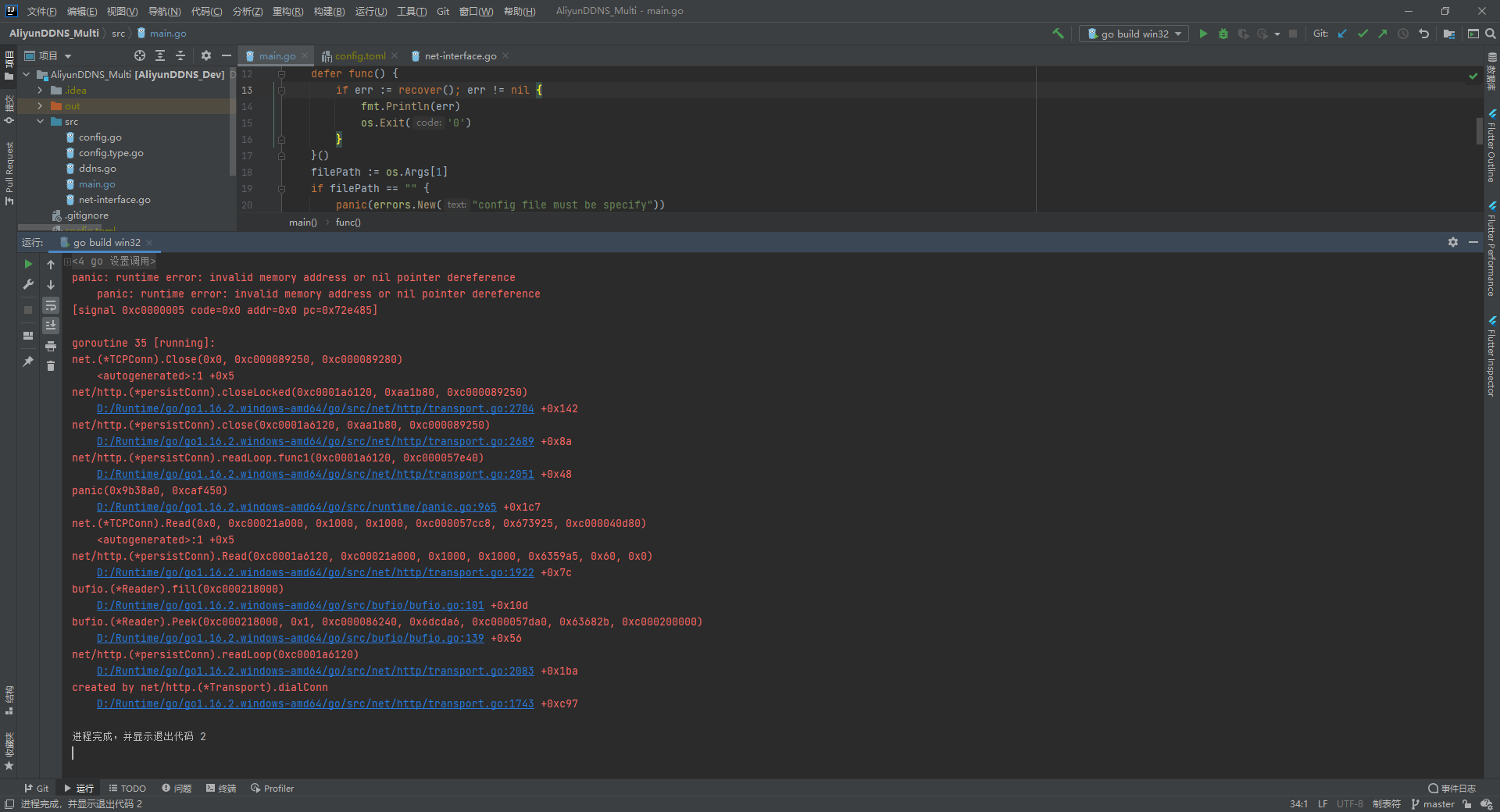Click the build project hammer icon
The width and height of the screenshot is (1500, 812).
click(1058, 34)
